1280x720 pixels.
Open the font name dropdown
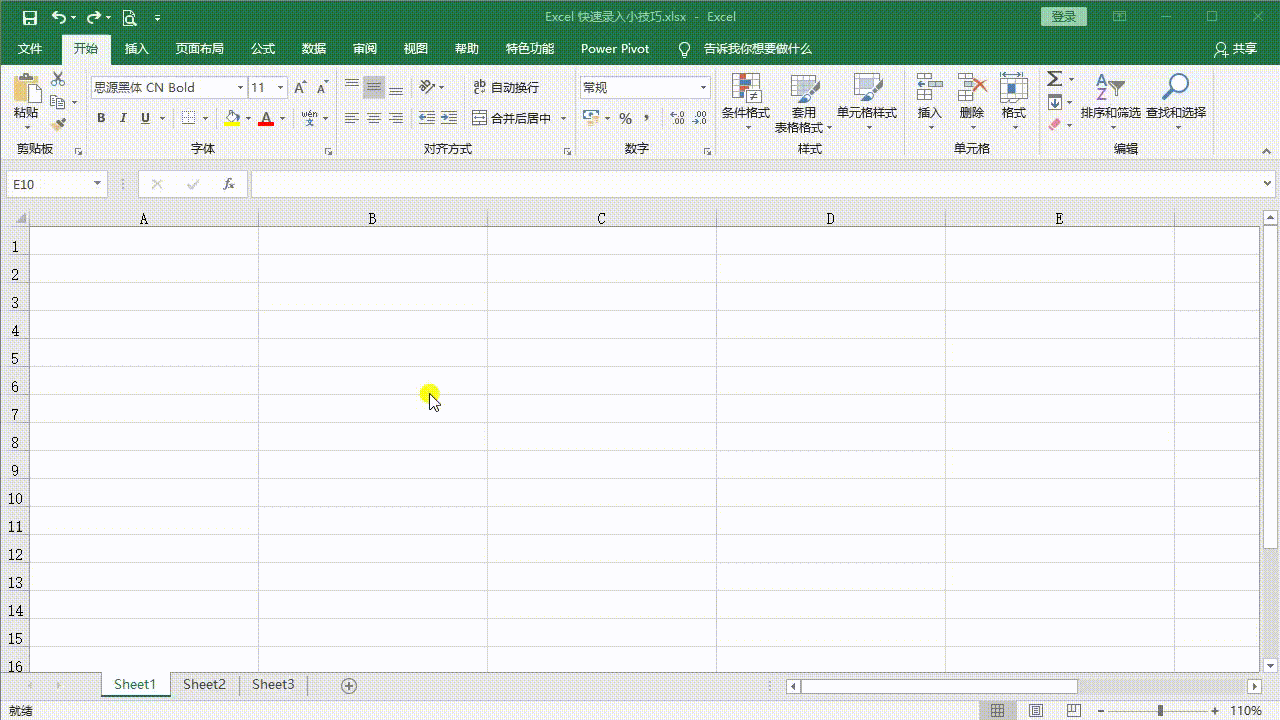240,87
